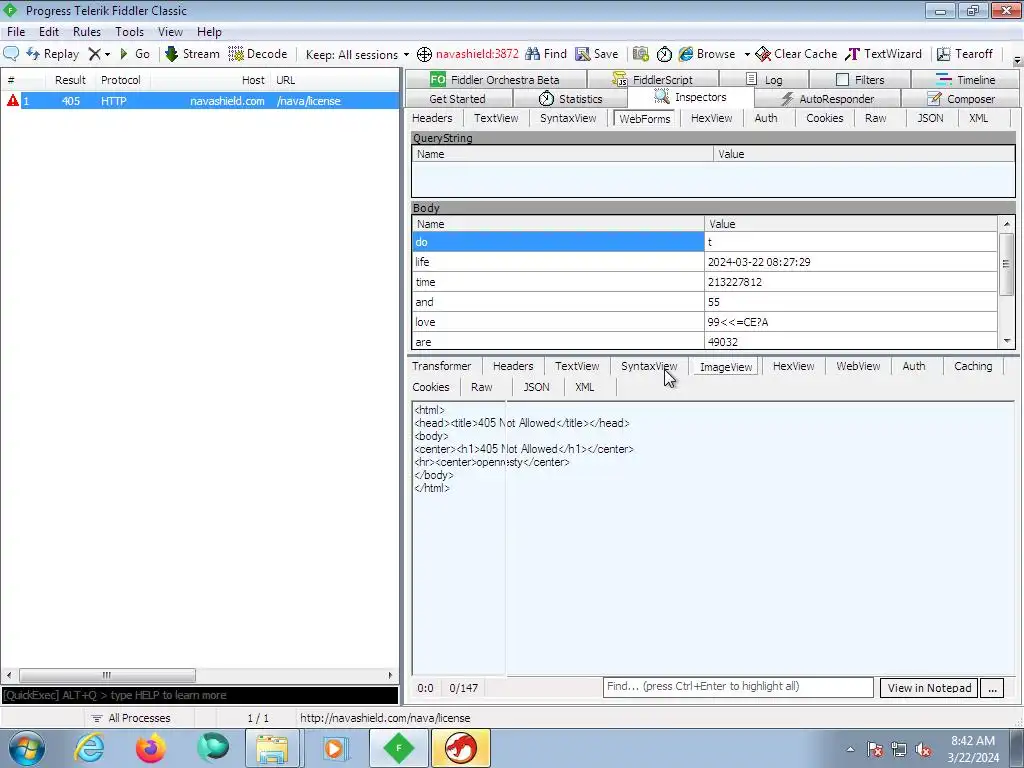Click the Find text input field
Viewport: 1024px width, 768px height.
(x=738, y=687)
